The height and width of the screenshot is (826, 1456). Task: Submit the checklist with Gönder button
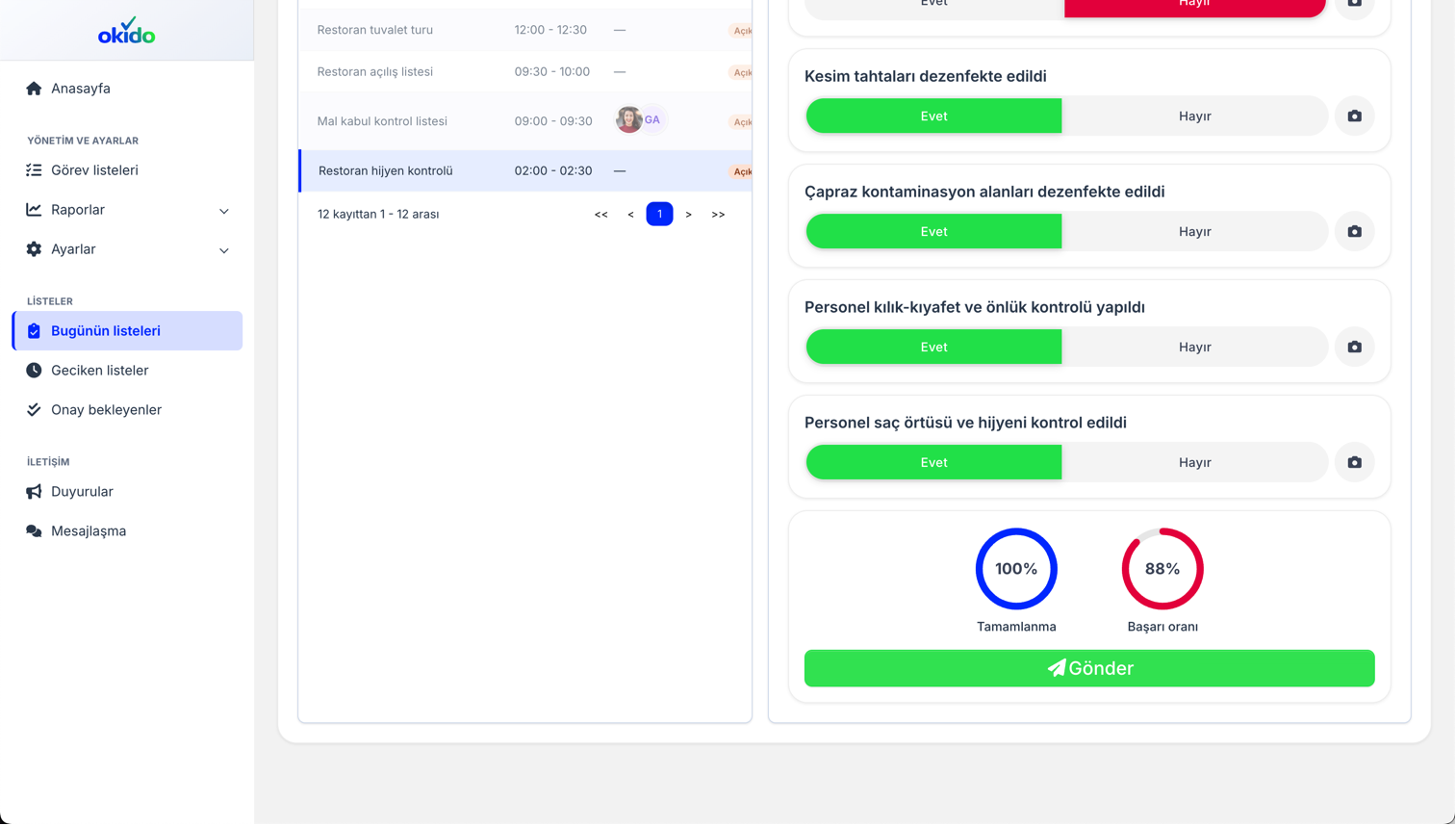1089,668
